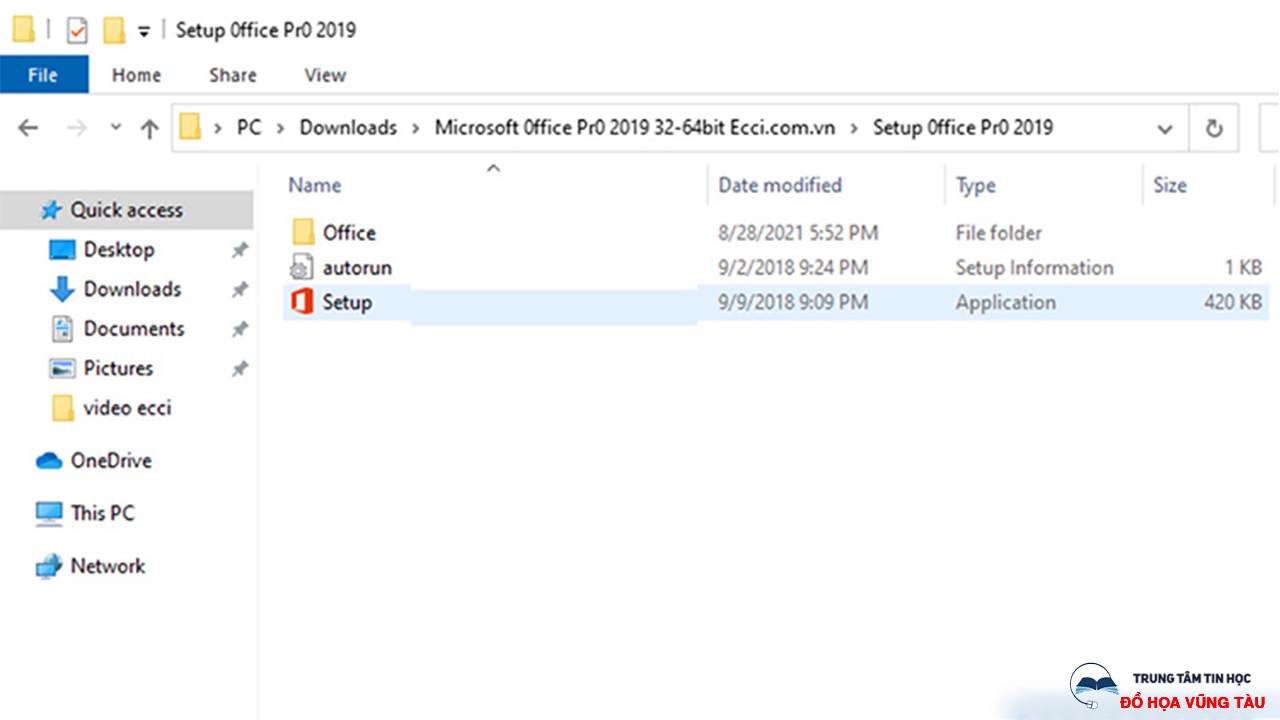The height and width of the screenshot is (720, 1280).
Task: Click the 420 KB size cell
Action: (x=1233, y=302)
